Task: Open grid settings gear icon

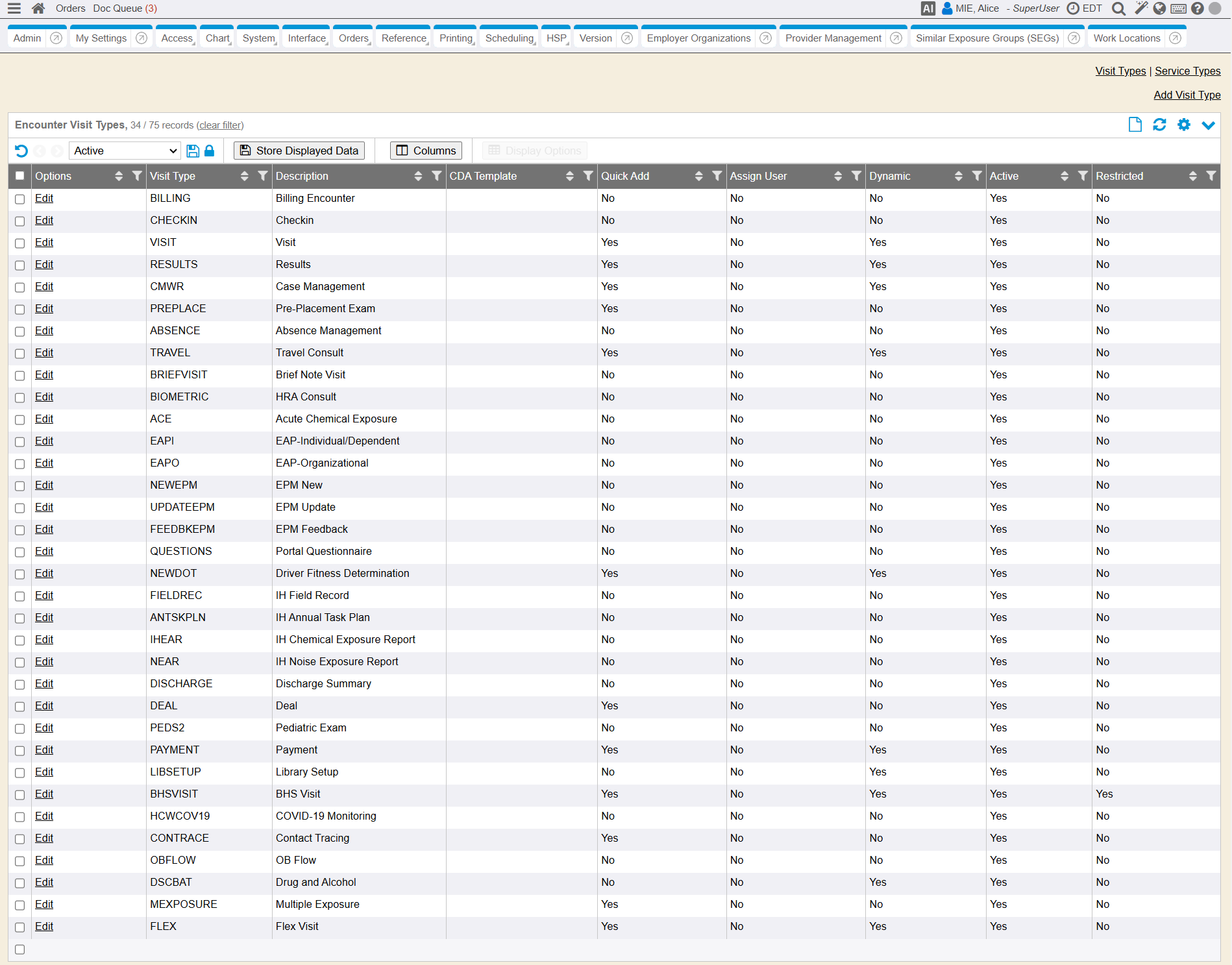Action: [1184, 125]
